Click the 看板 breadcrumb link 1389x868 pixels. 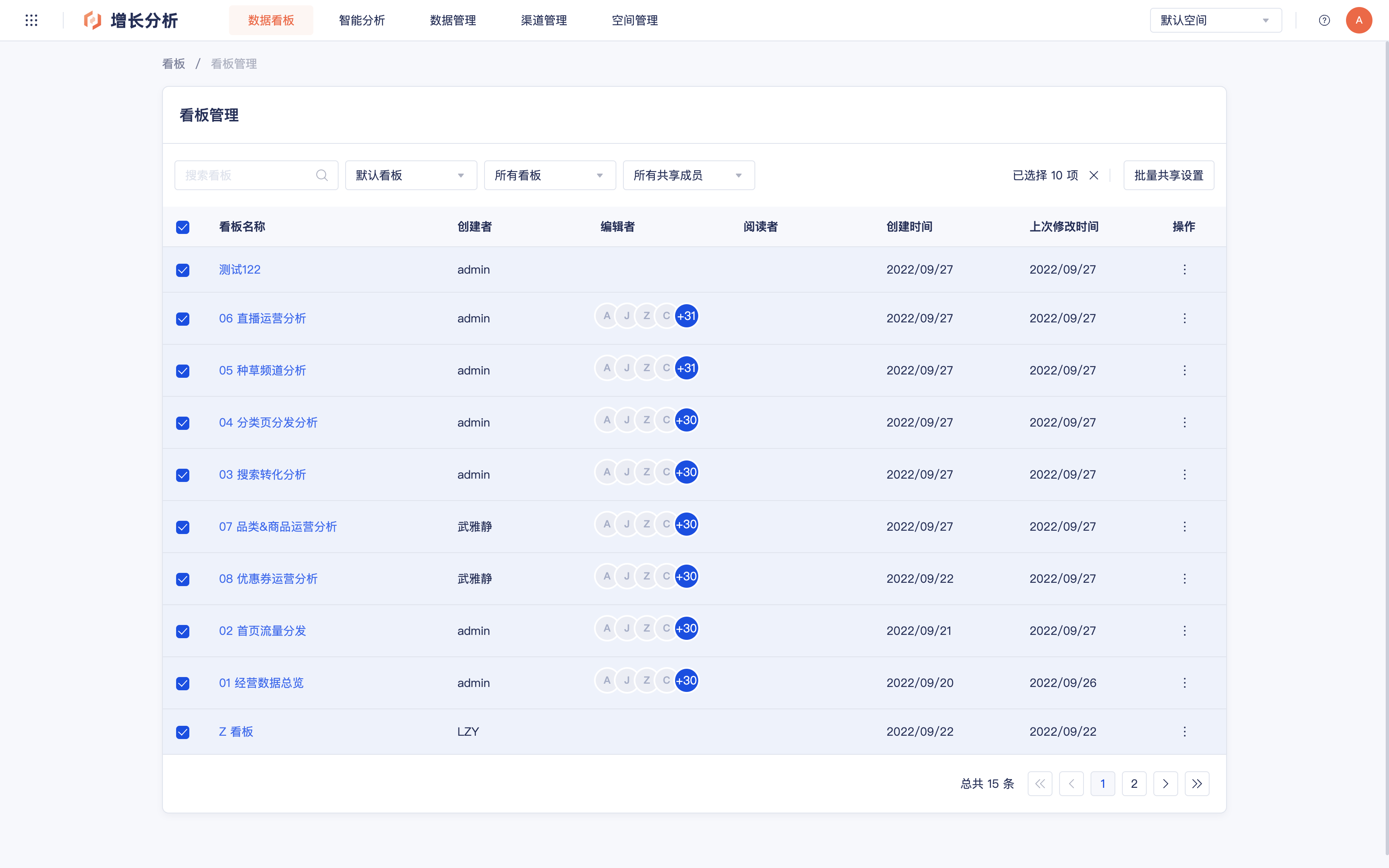[x=173, y=64]
